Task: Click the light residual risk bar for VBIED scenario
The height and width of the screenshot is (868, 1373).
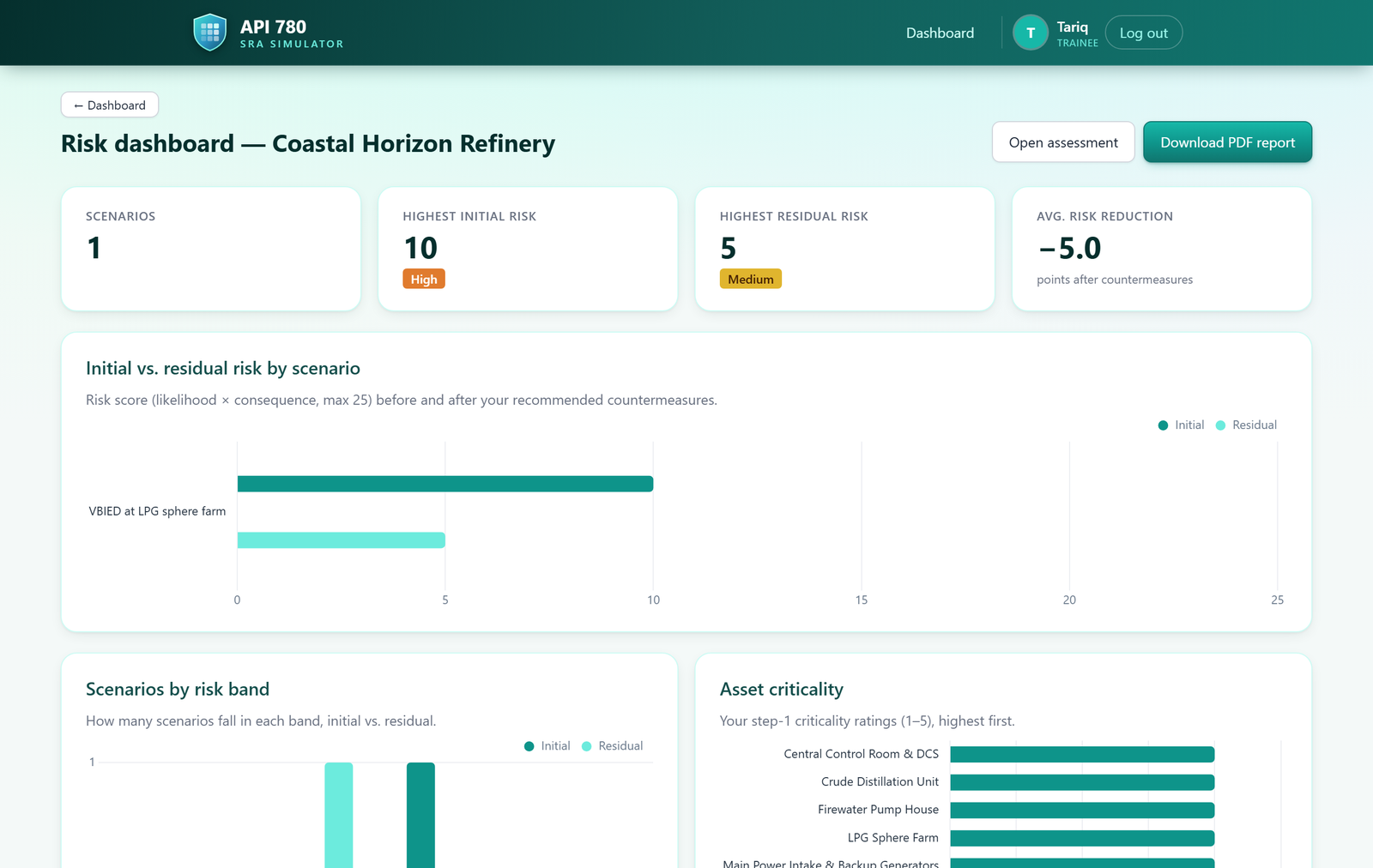Action: coord(342,540)
